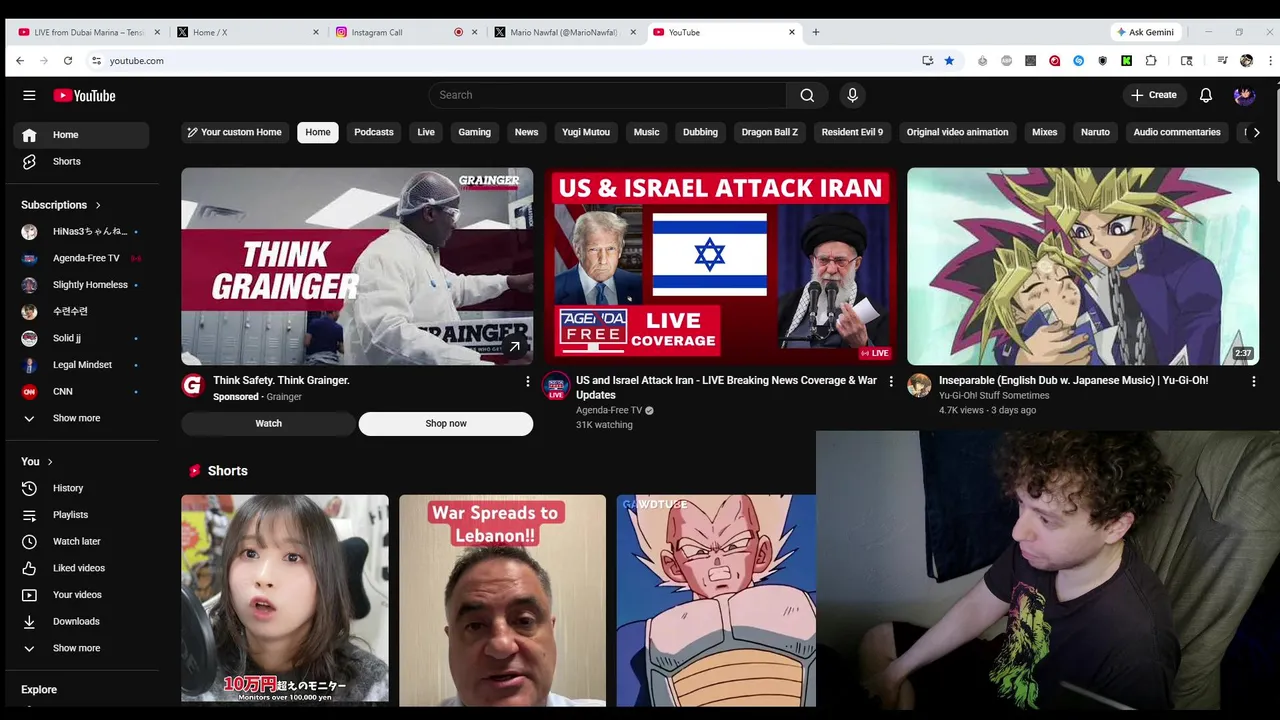The height and width of the screenshot is (720, 1280).
Task: Click Ask Gemini in the browser
Action: (x=1146, y=32)
